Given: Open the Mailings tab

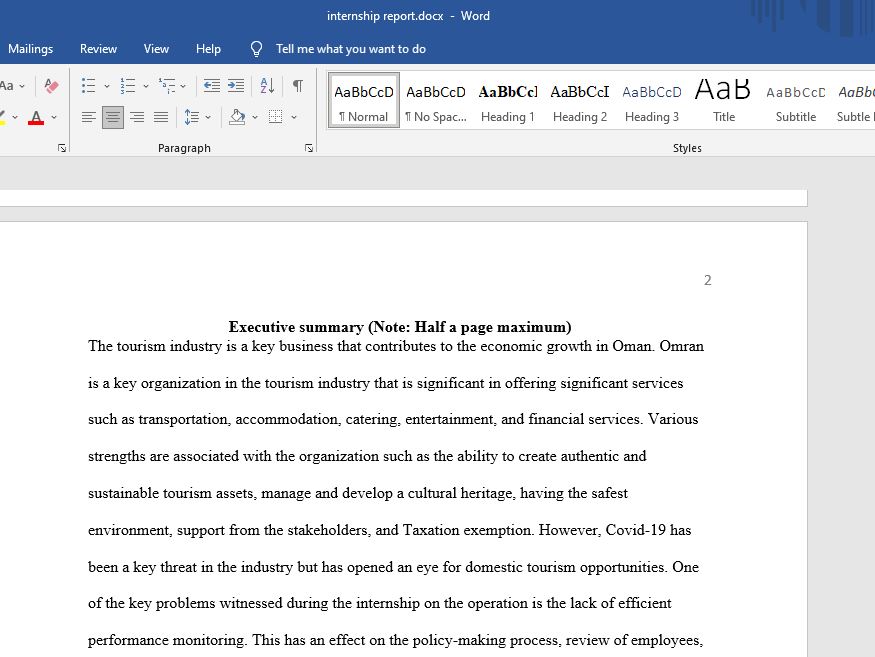Looking at the screenshot, I should point(30,49).
